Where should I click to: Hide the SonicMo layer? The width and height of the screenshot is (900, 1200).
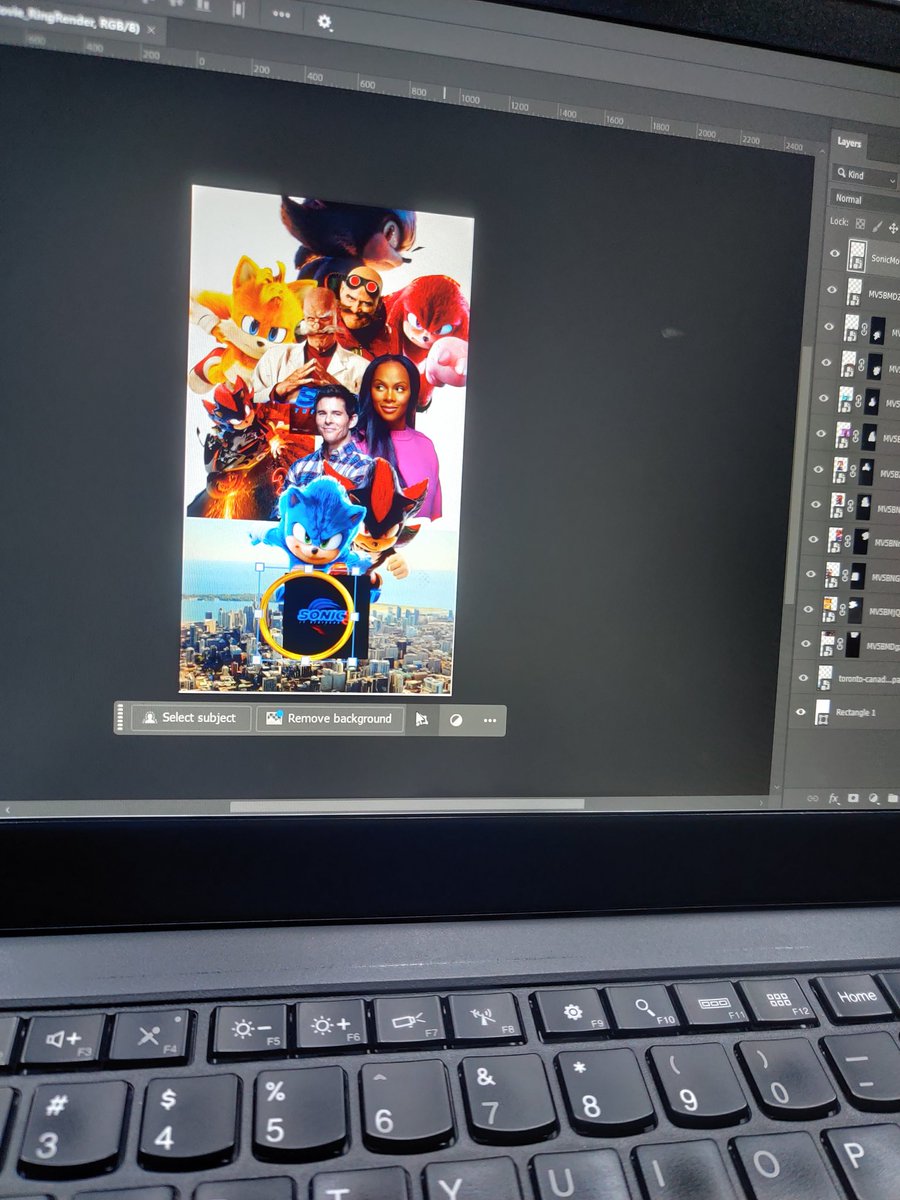coord(834,254)
